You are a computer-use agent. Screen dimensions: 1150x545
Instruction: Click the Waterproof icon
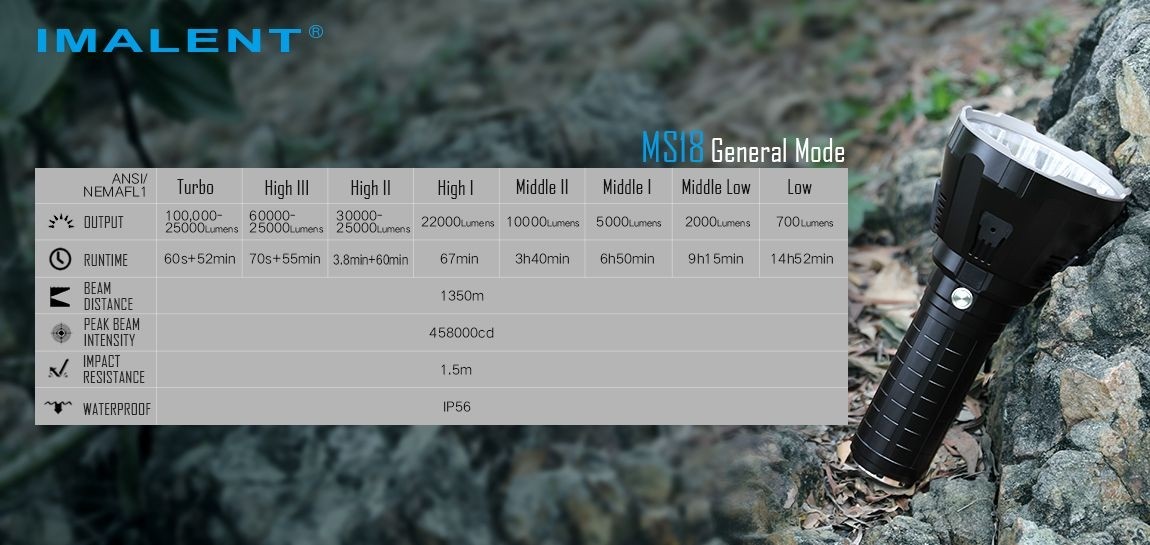pyautogui.click(x=61, y=408)
